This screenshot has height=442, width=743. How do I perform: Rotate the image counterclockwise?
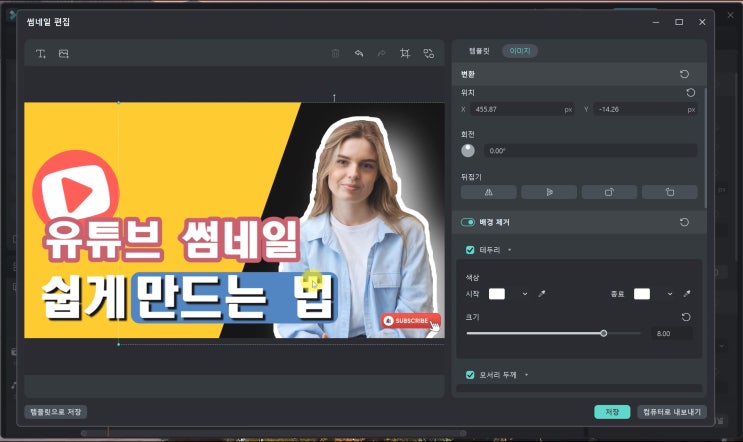tap(670, 192)
